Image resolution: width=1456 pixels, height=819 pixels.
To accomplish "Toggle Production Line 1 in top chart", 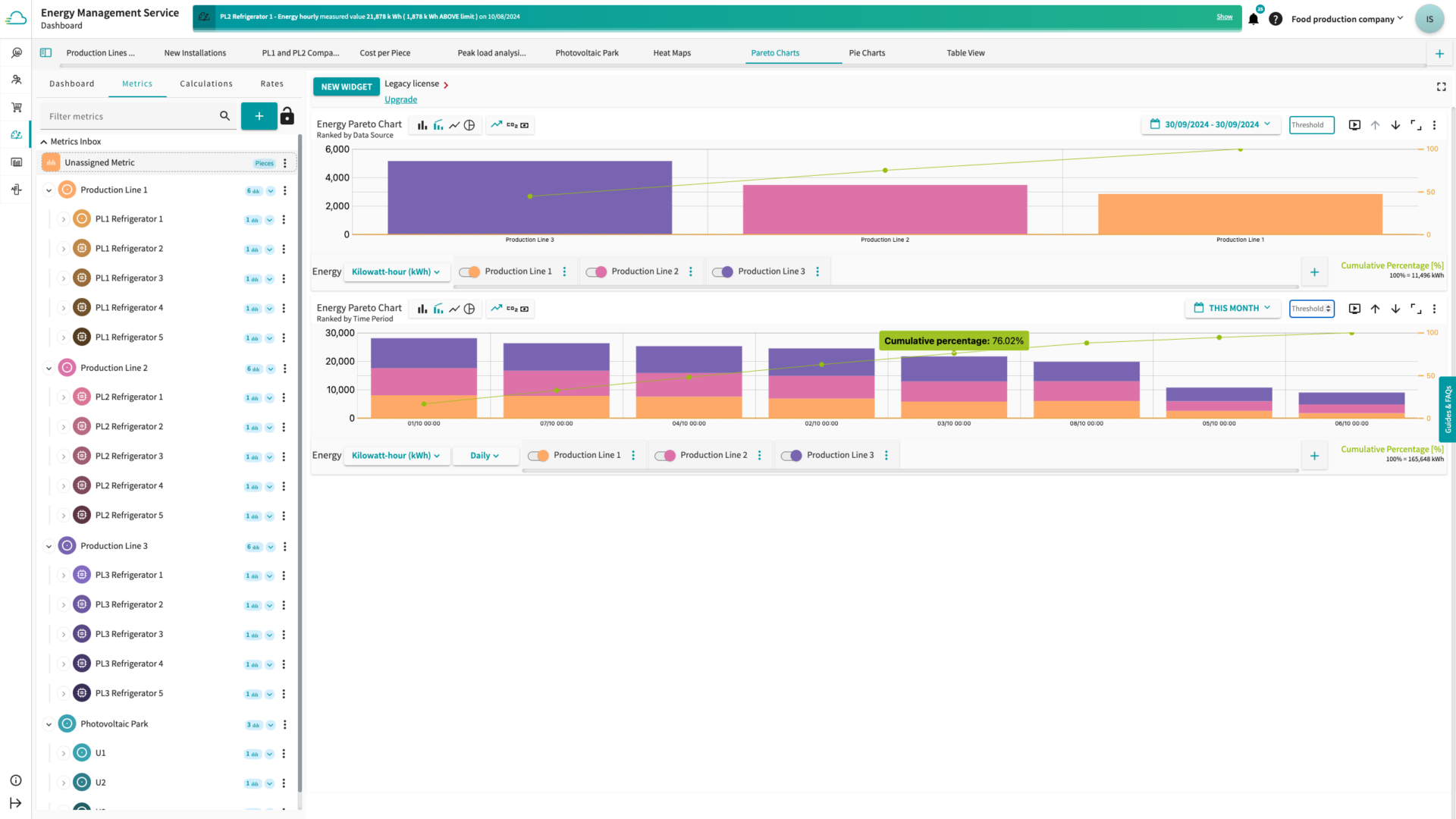I will 469,271.
